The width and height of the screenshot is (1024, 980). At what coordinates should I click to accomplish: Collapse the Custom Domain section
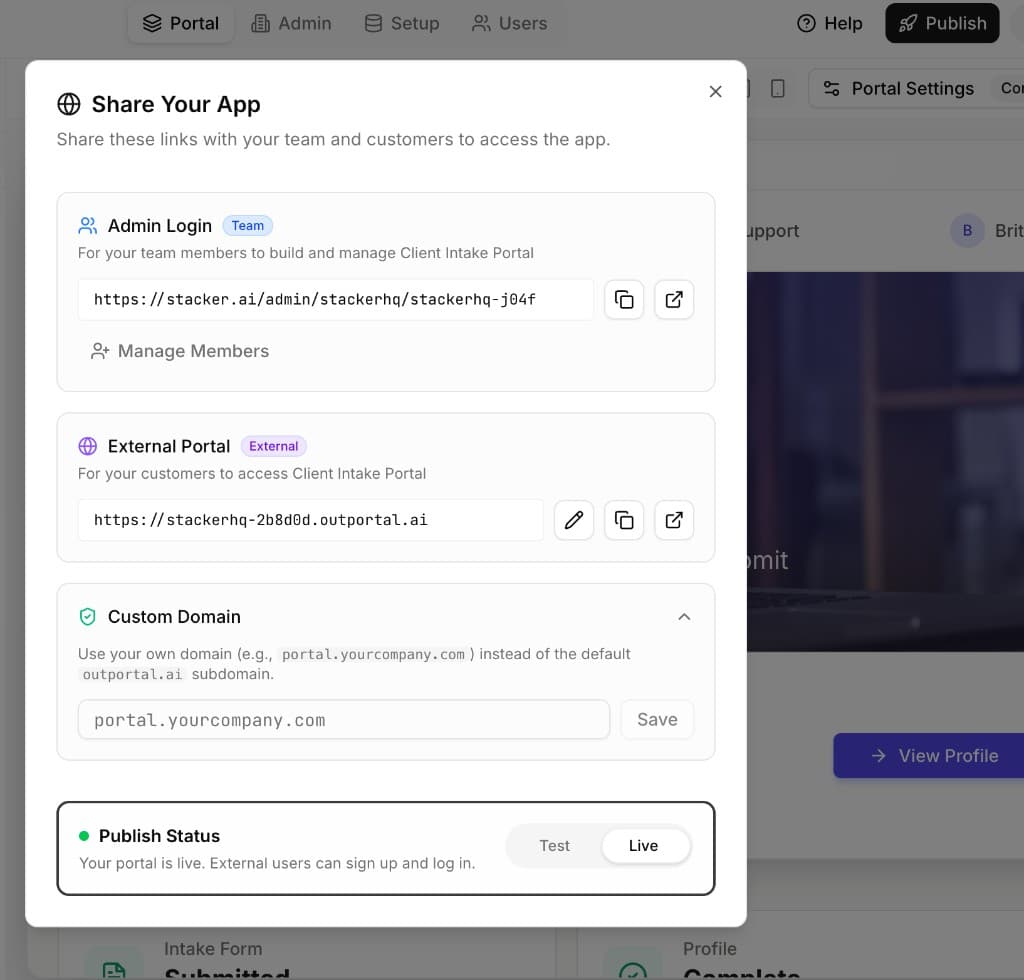[x=684, y=617]
